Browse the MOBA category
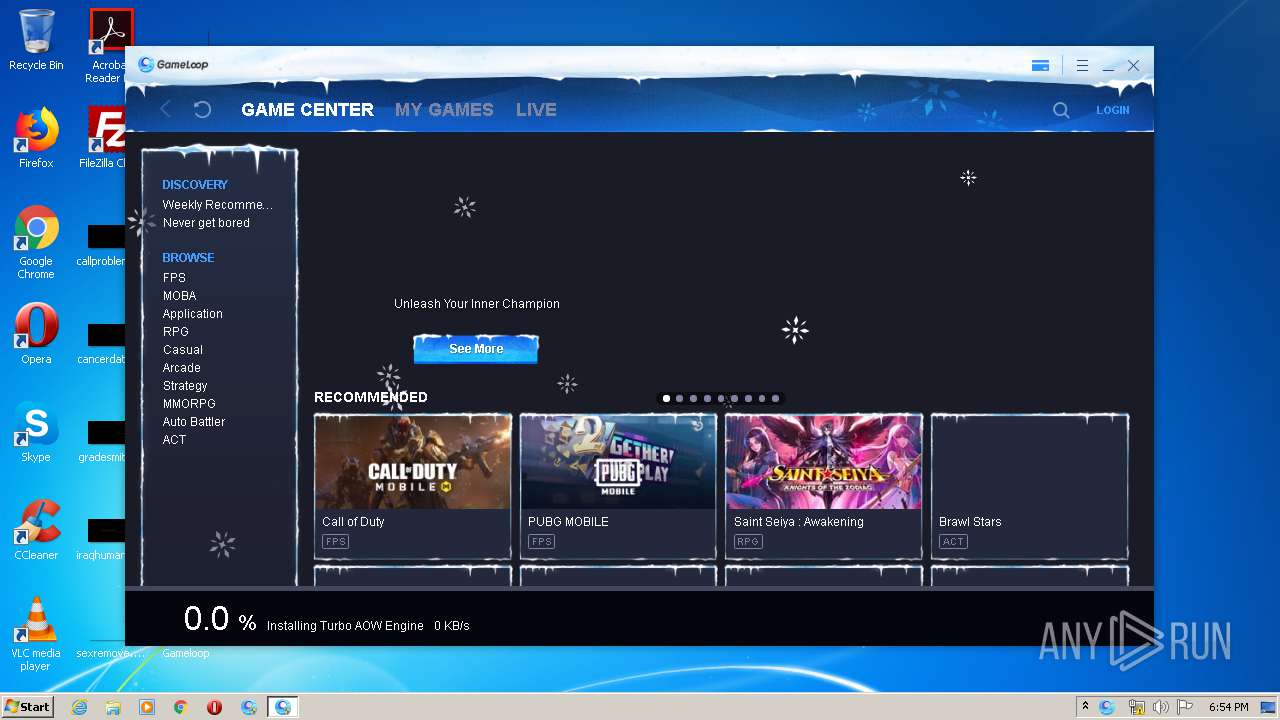This screenshot has width=1280, height=720. coord(179,296)
